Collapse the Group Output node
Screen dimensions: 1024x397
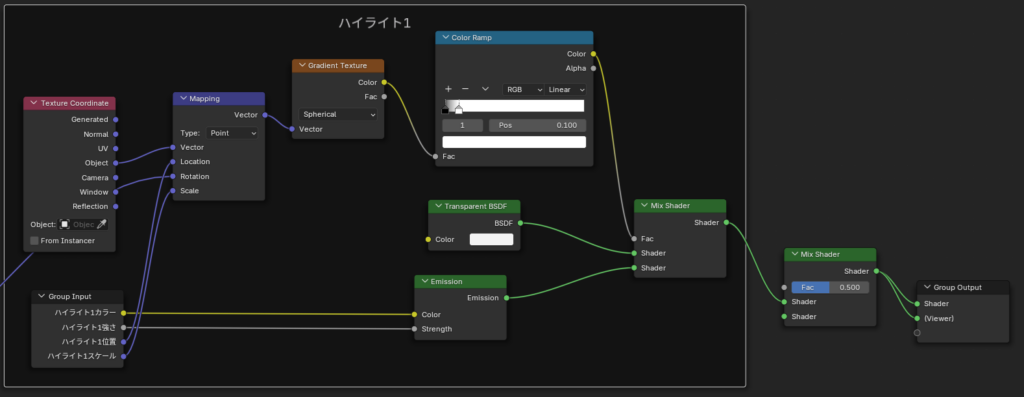click(926, 287)
